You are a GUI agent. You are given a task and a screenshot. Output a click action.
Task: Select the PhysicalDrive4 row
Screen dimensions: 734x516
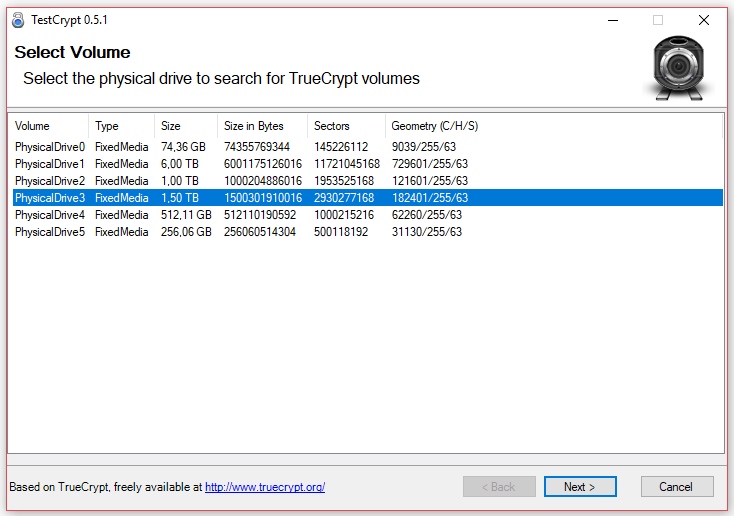(367, 215)
